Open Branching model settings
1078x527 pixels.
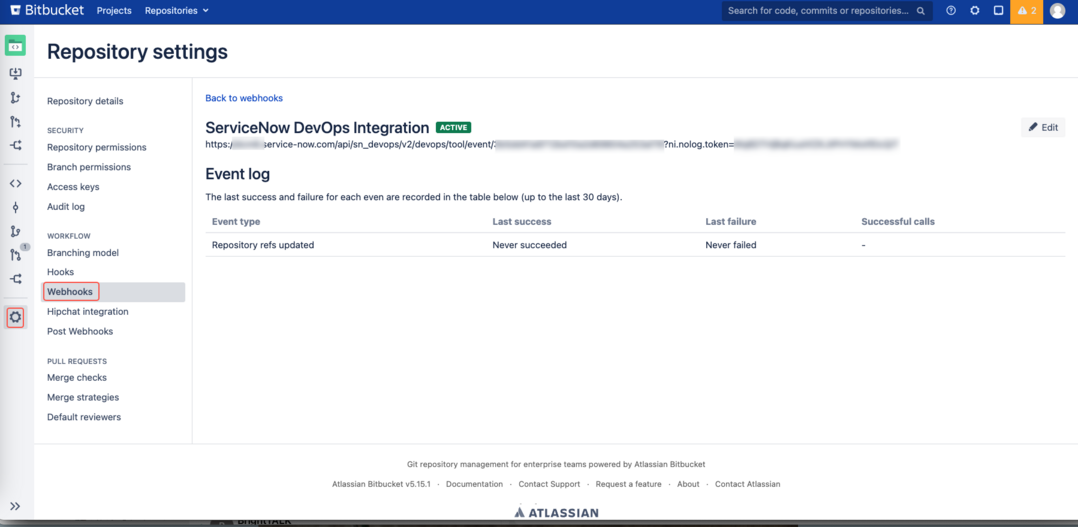(x=82, y=253)
